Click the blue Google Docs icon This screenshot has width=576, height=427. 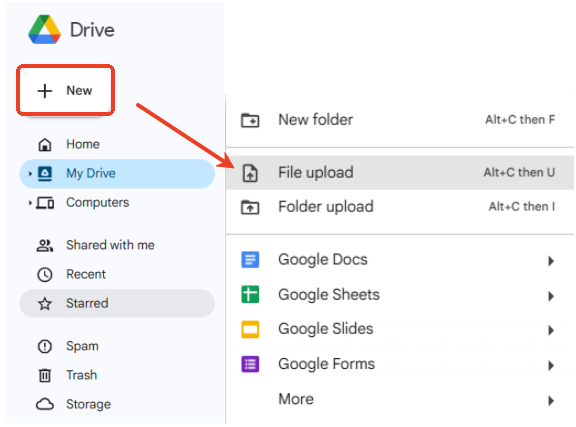250,260
